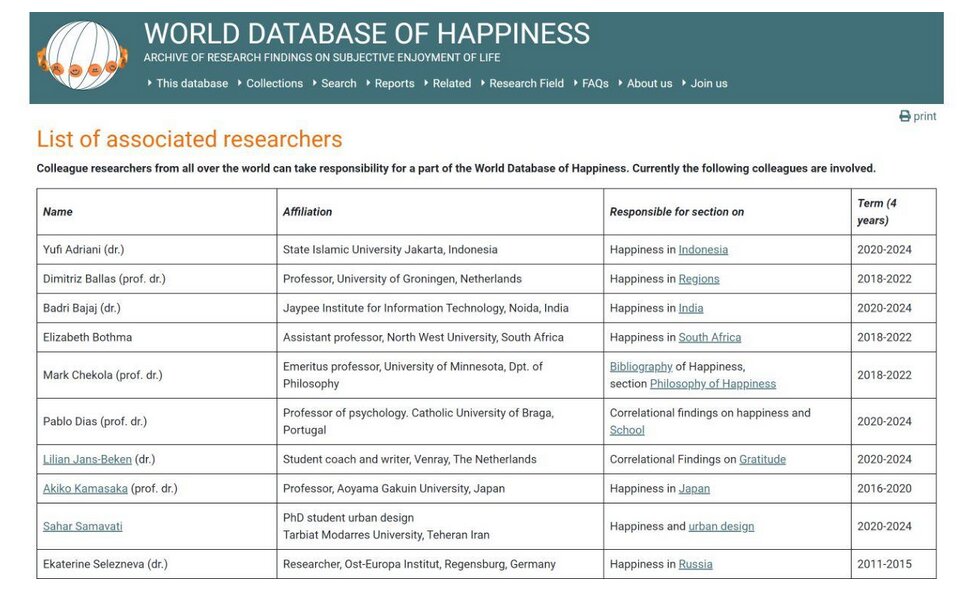Click the archive of research findings subtitle

pyautogui.click(x=322, y=57)
